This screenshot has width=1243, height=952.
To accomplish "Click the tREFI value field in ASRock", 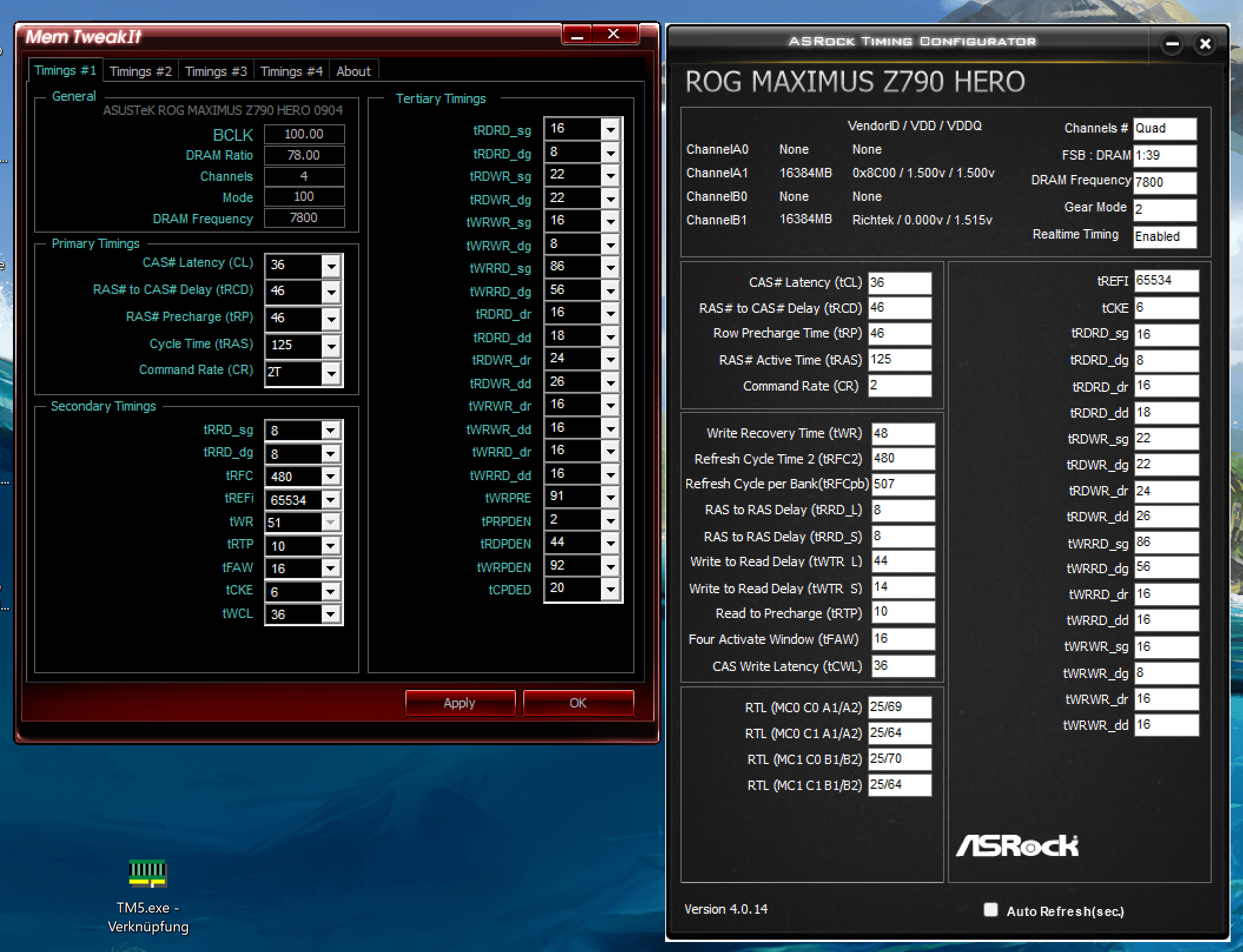I will point(1166,281).
